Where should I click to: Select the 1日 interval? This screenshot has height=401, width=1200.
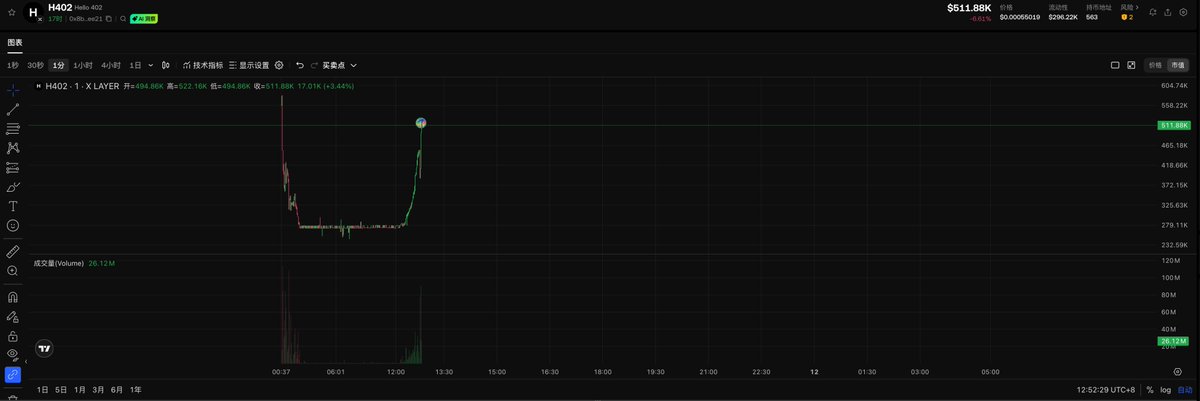136,65
